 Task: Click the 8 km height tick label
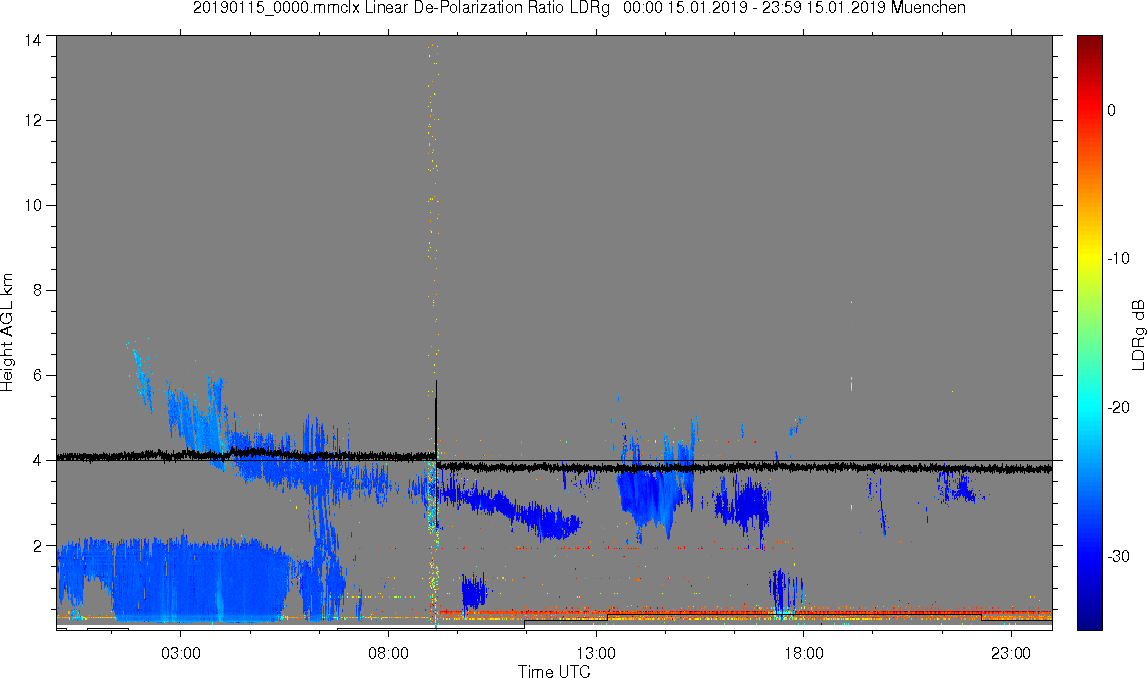(37, 290)
